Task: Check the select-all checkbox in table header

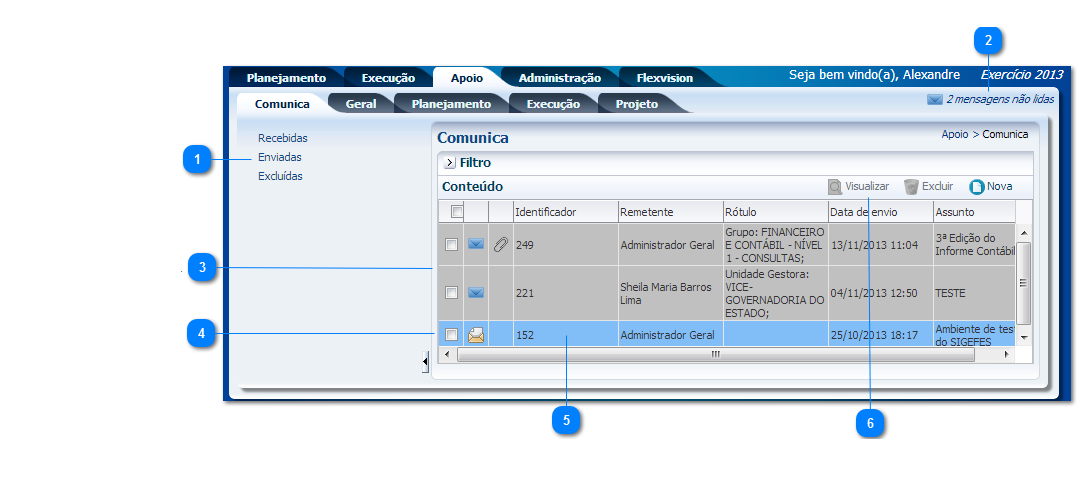Action: [x=457, y=212]
